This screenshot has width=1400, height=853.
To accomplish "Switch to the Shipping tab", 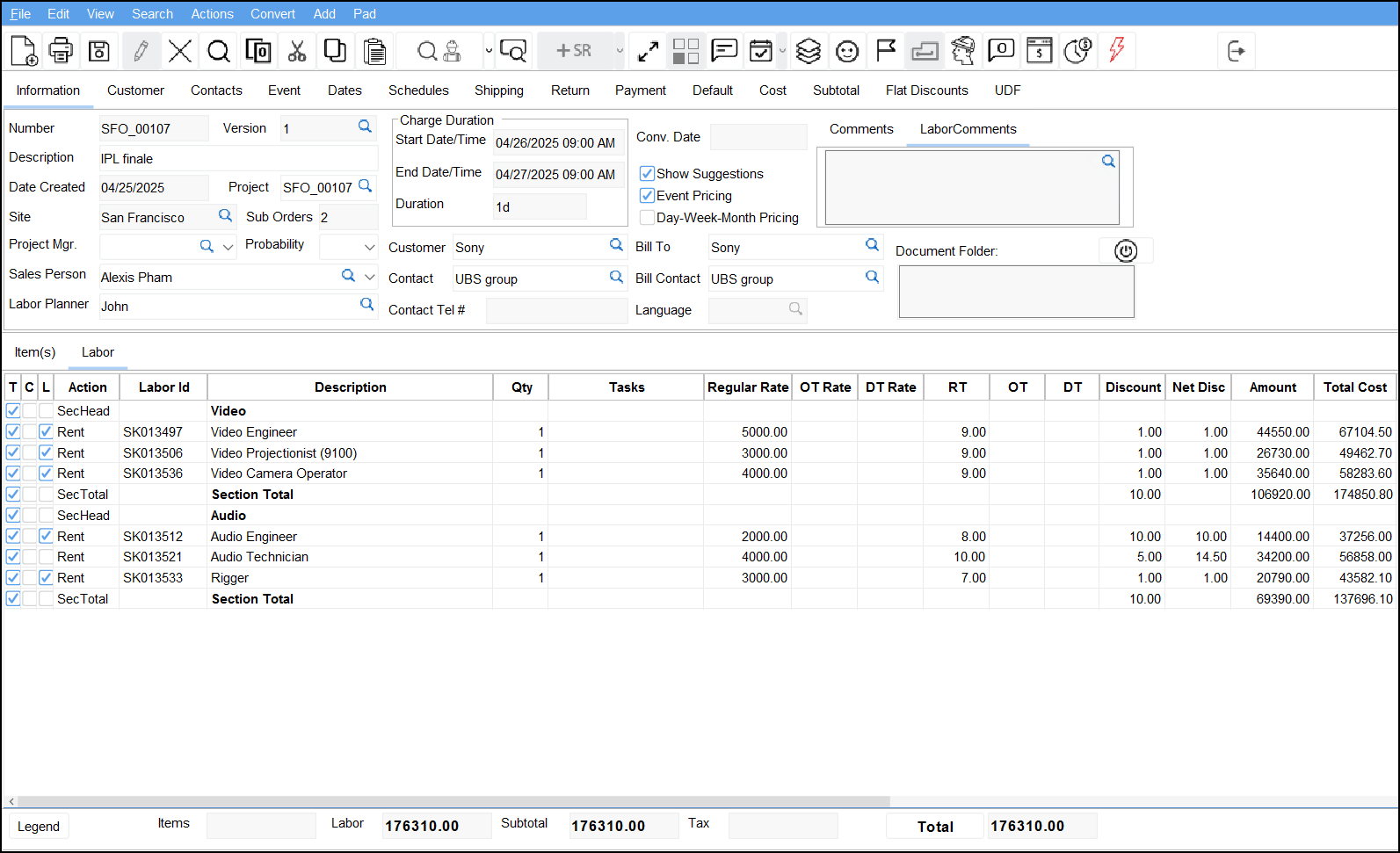I will pos(498,90).
